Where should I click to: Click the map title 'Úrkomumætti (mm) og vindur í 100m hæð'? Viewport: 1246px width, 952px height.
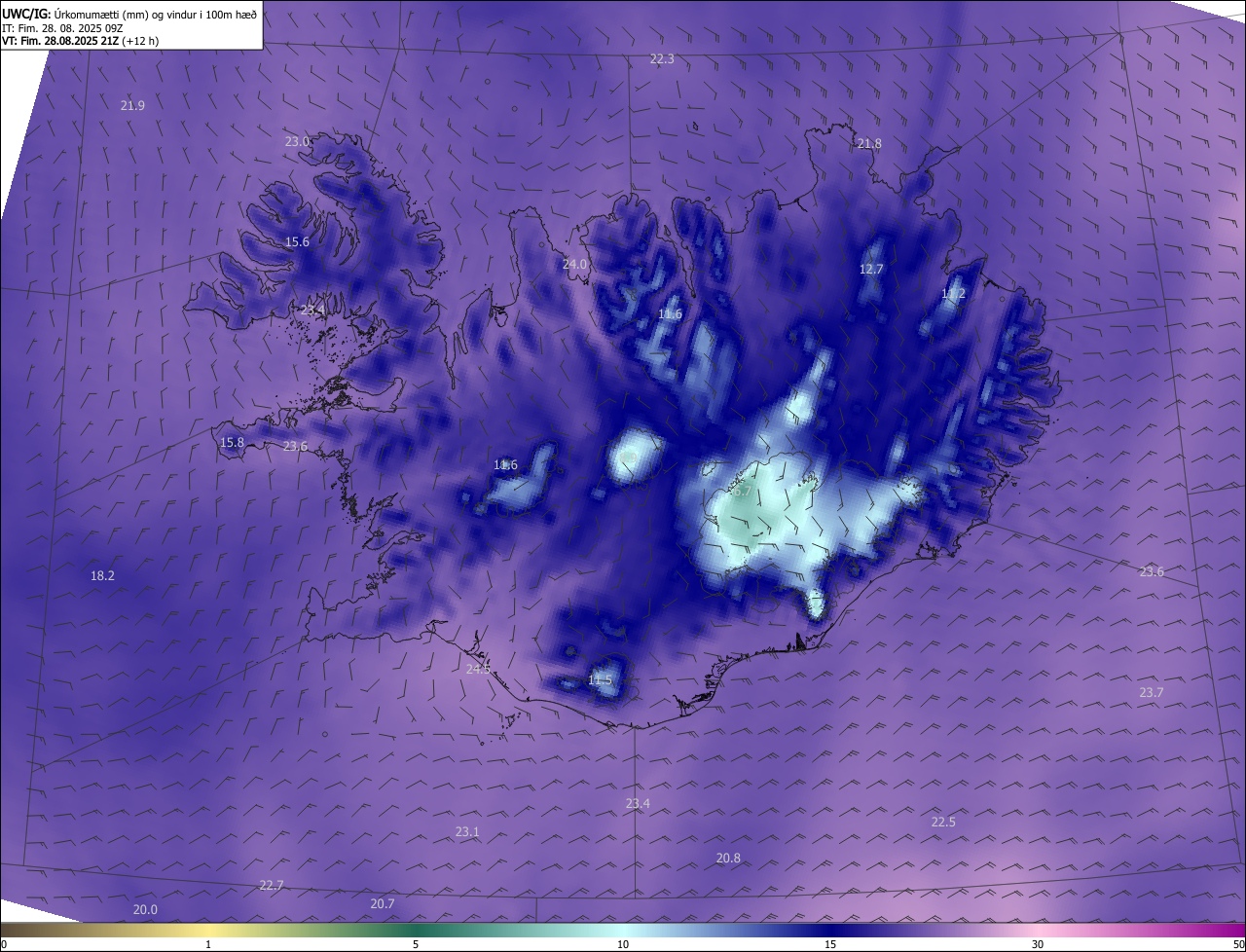[156, 14]
